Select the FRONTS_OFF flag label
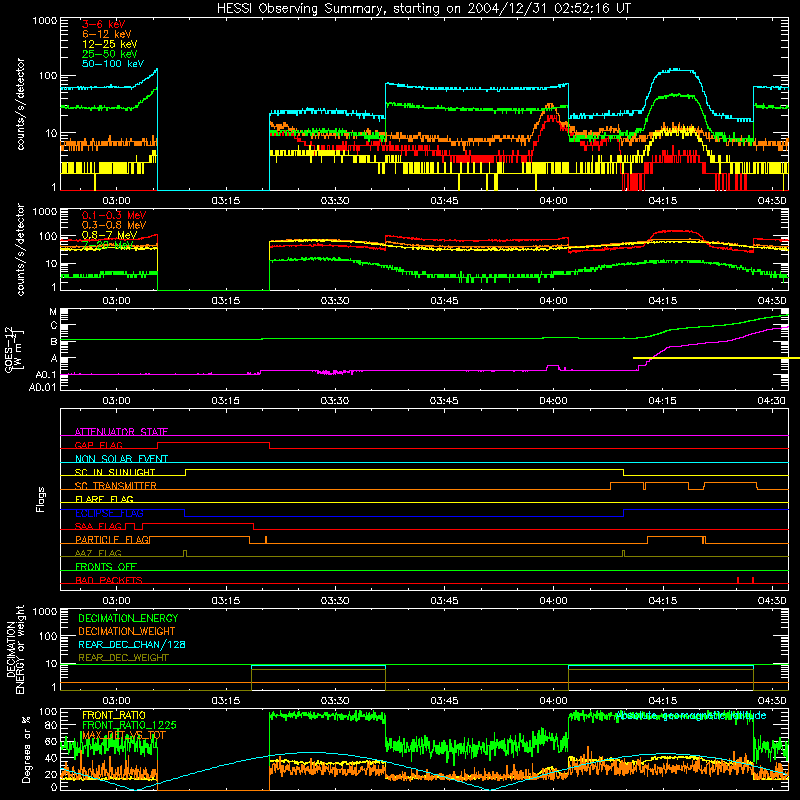This screenshot has height=800, width=800. point(106,566)
